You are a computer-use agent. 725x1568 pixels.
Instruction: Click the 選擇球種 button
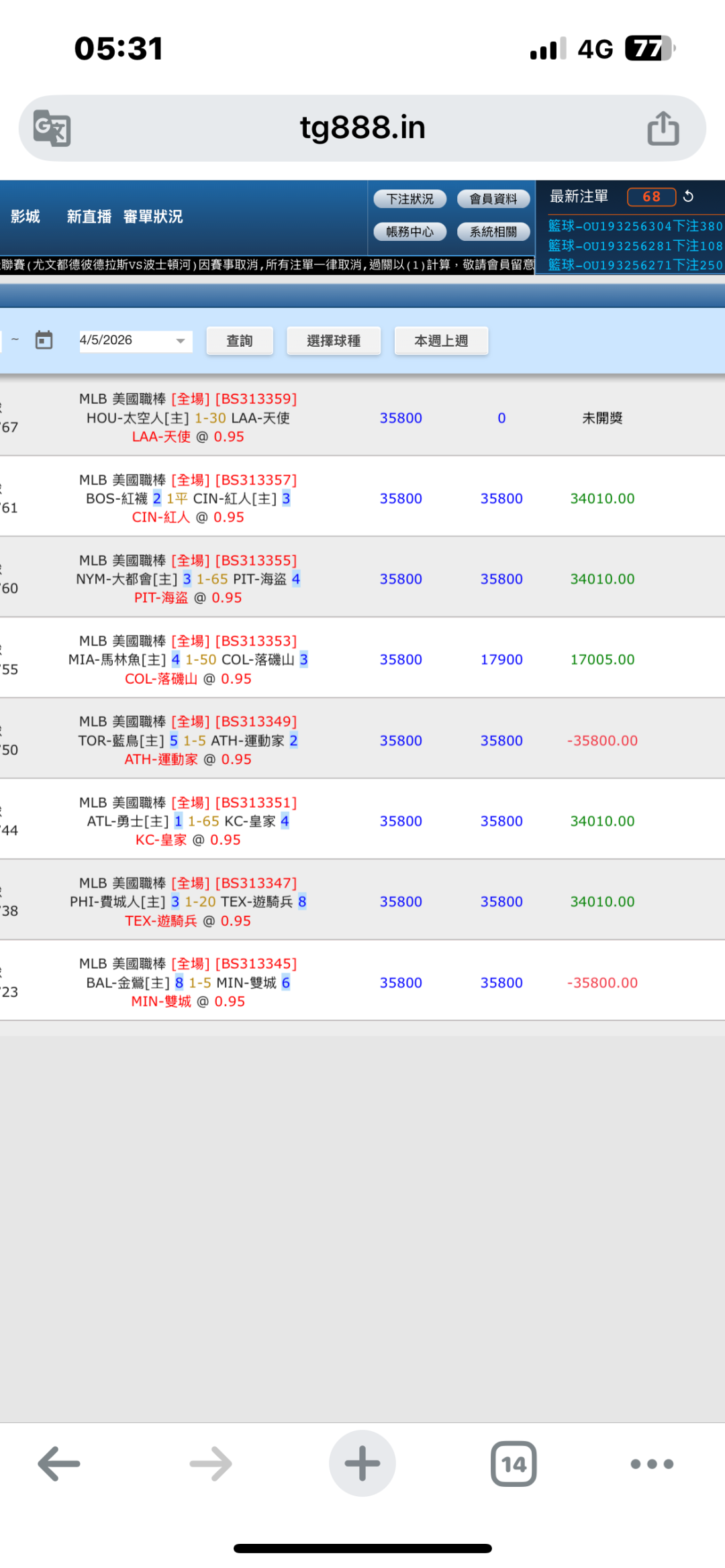[x=334, y=341]
